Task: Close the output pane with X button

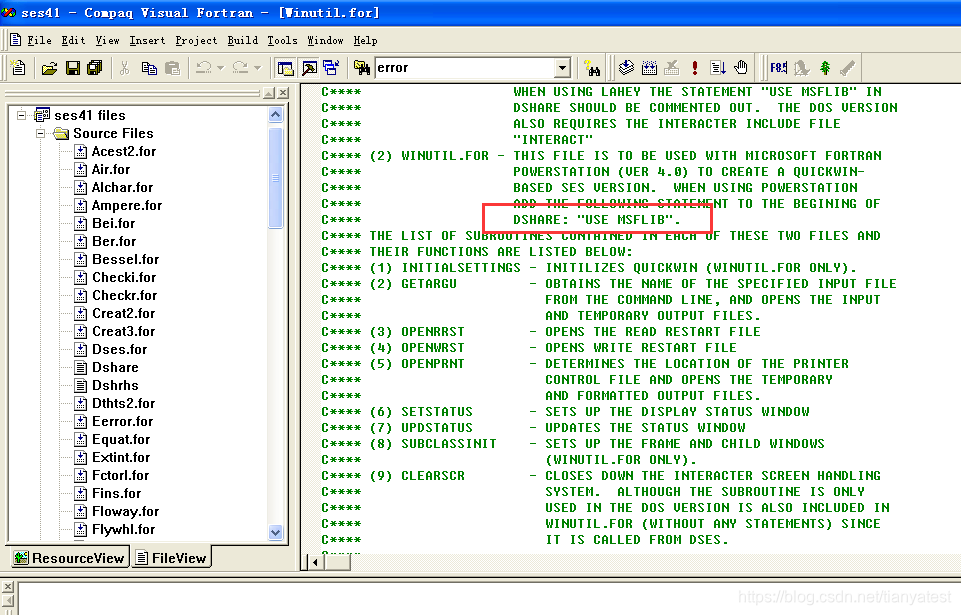Action: point(8,587)
